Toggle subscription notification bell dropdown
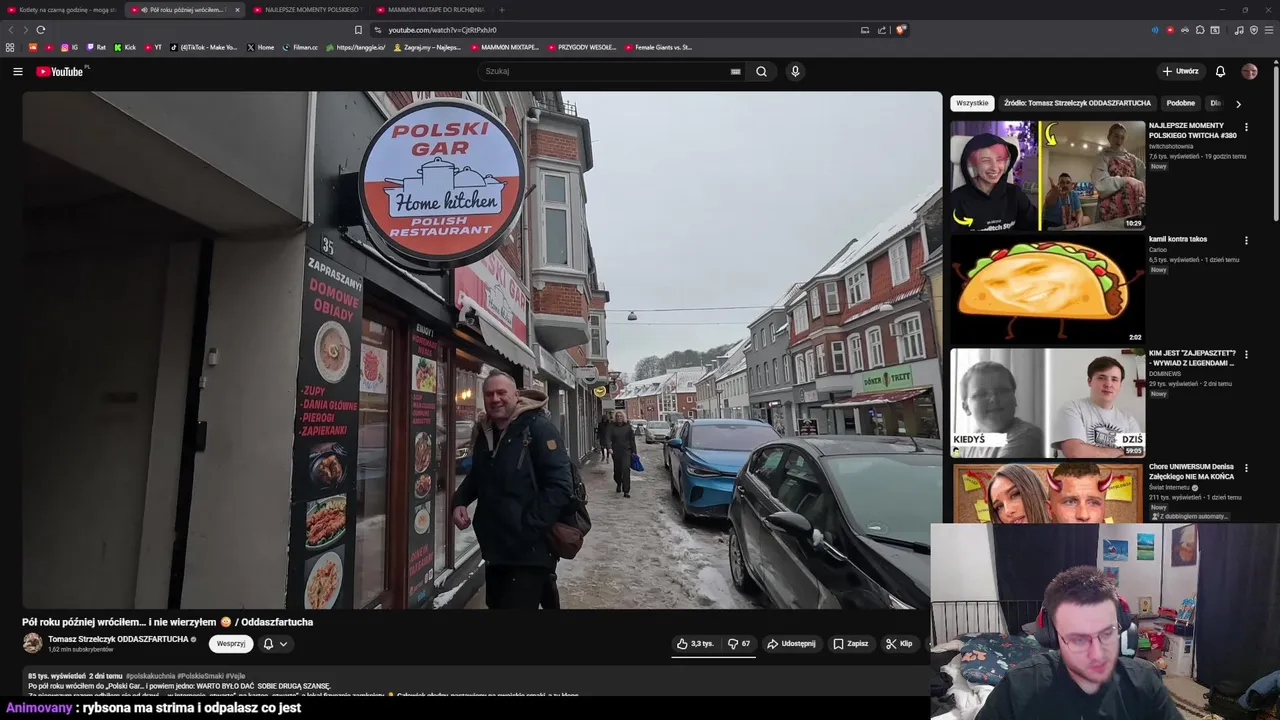1280x720 pixels. point(275,644)
